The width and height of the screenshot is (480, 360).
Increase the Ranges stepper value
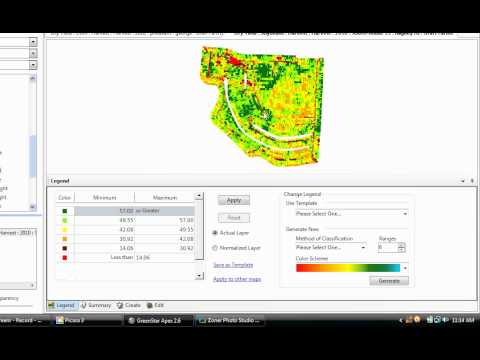coord(402,245)
